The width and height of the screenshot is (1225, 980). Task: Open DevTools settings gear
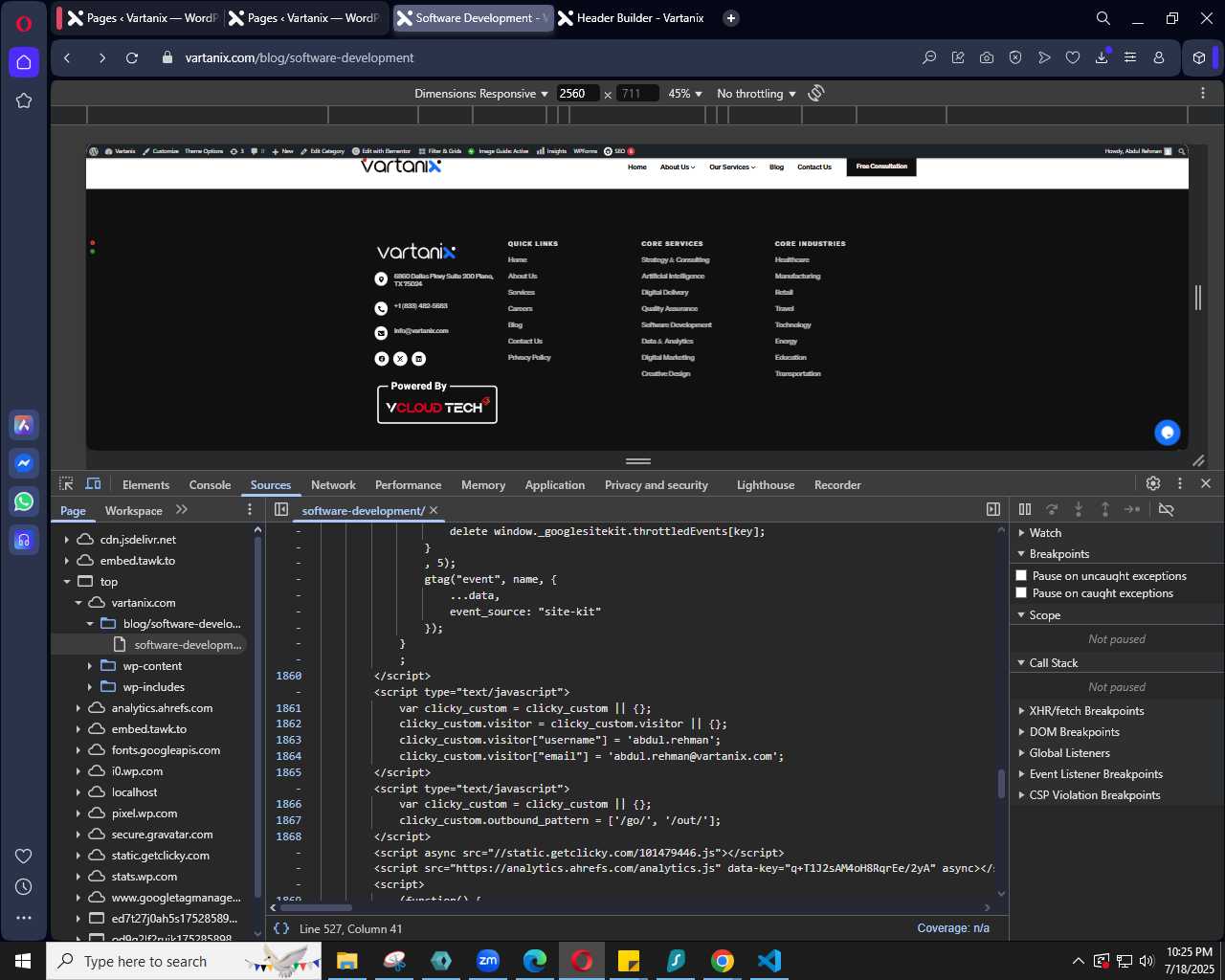click(1153, 484)
